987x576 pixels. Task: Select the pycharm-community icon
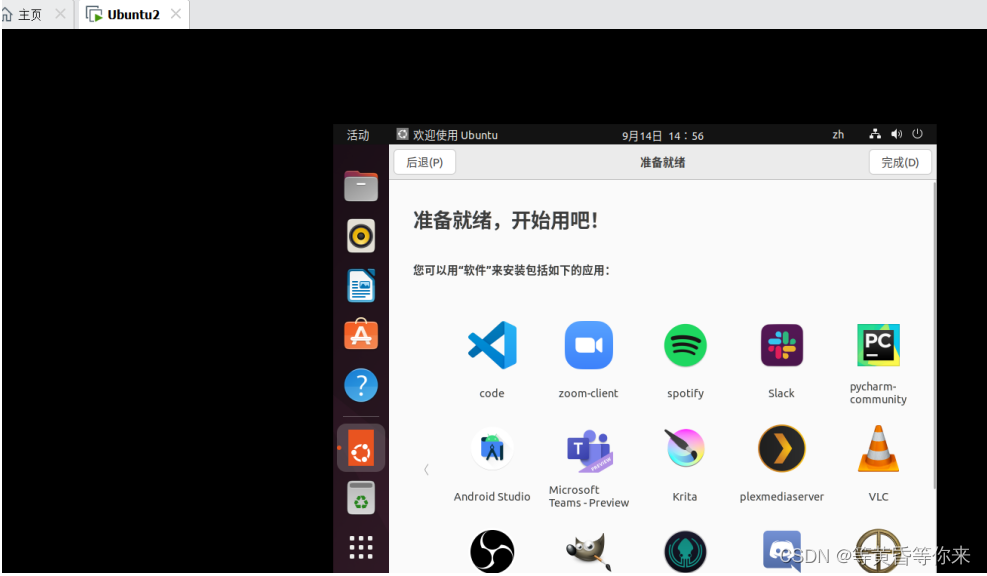(x=878, y=345)
